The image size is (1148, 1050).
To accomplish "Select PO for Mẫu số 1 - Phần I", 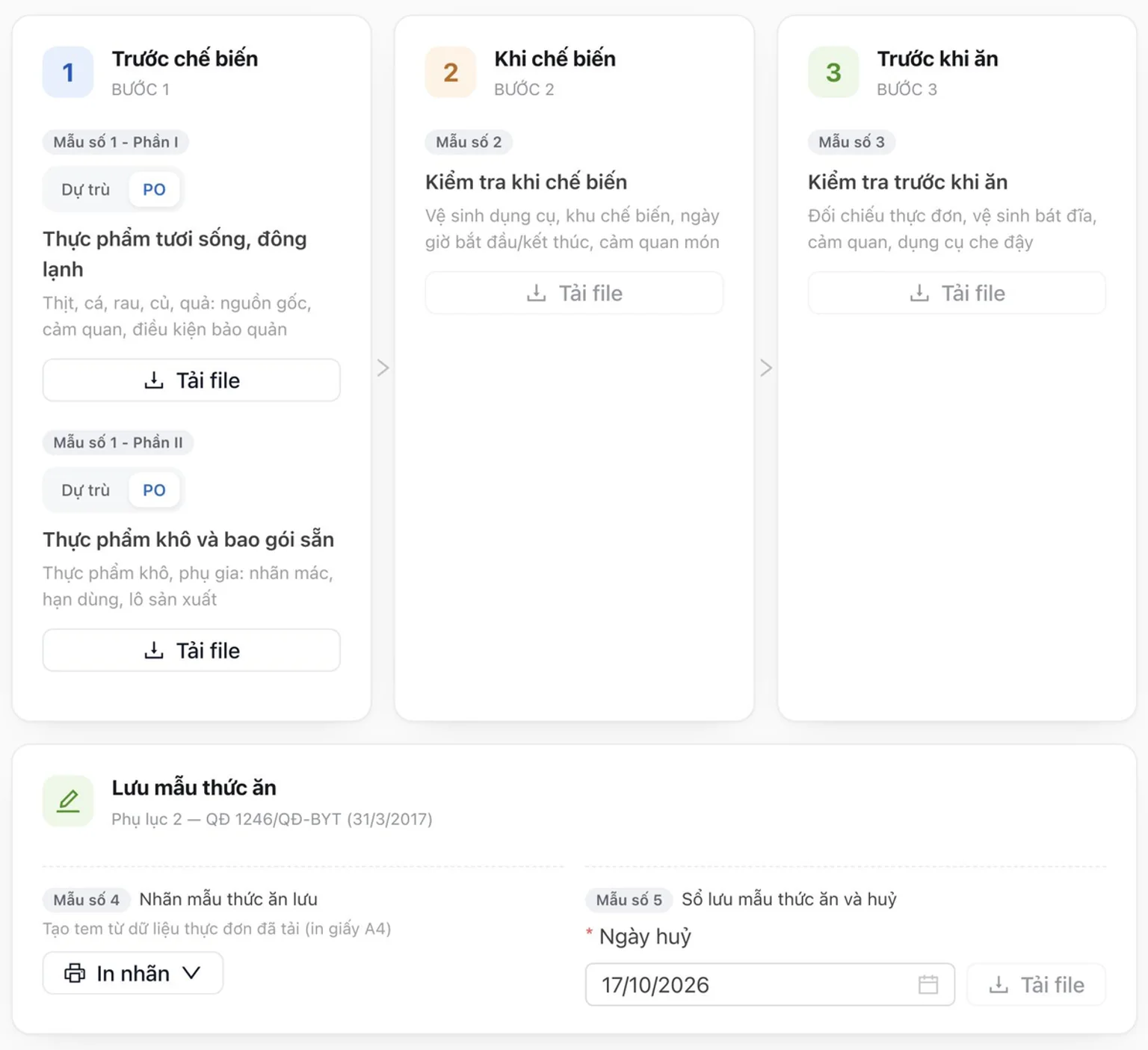I will (x=154, y=190).
